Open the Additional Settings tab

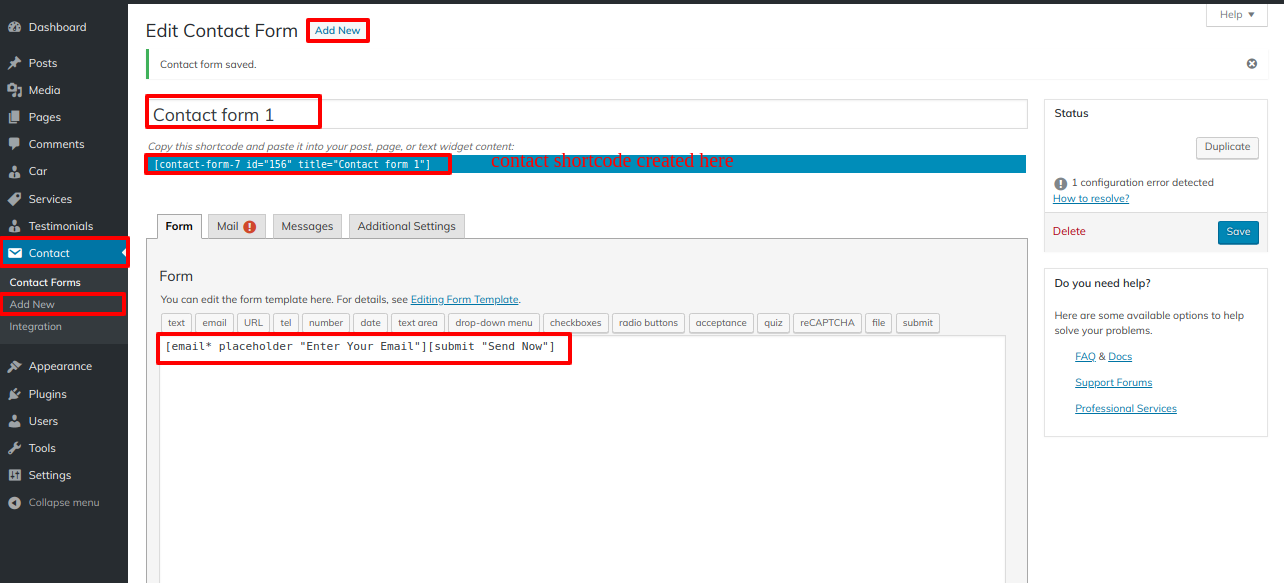[x=406, y=226]
